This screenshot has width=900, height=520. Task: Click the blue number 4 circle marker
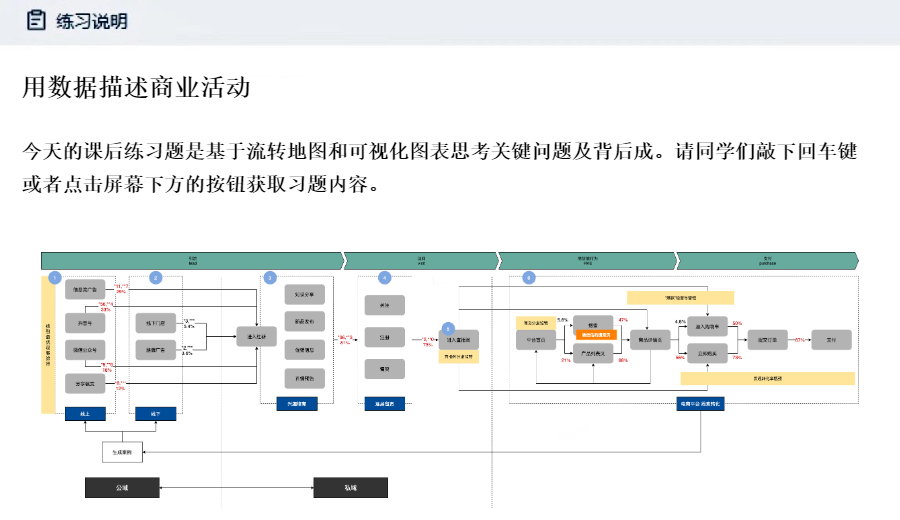click(384, 277)
